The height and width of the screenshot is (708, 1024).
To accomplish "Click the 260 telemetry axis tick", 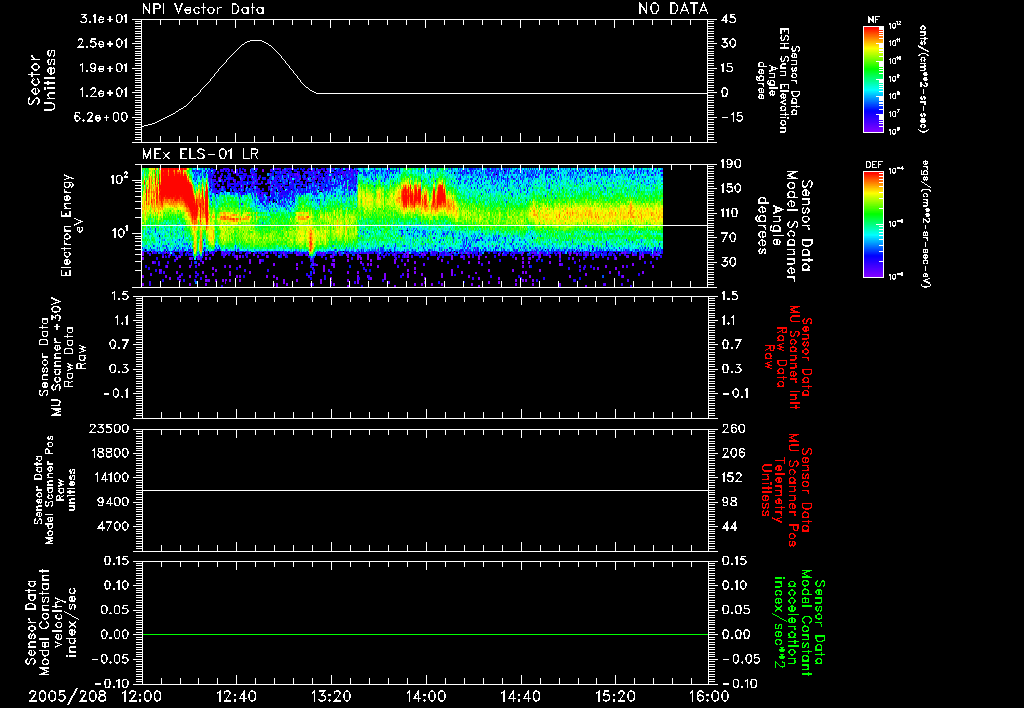I will tap(732, 428).
